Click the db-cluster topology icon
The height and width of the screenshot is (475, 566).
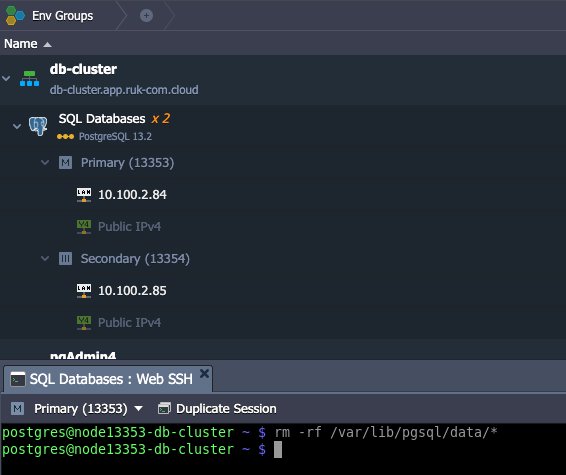29,78
